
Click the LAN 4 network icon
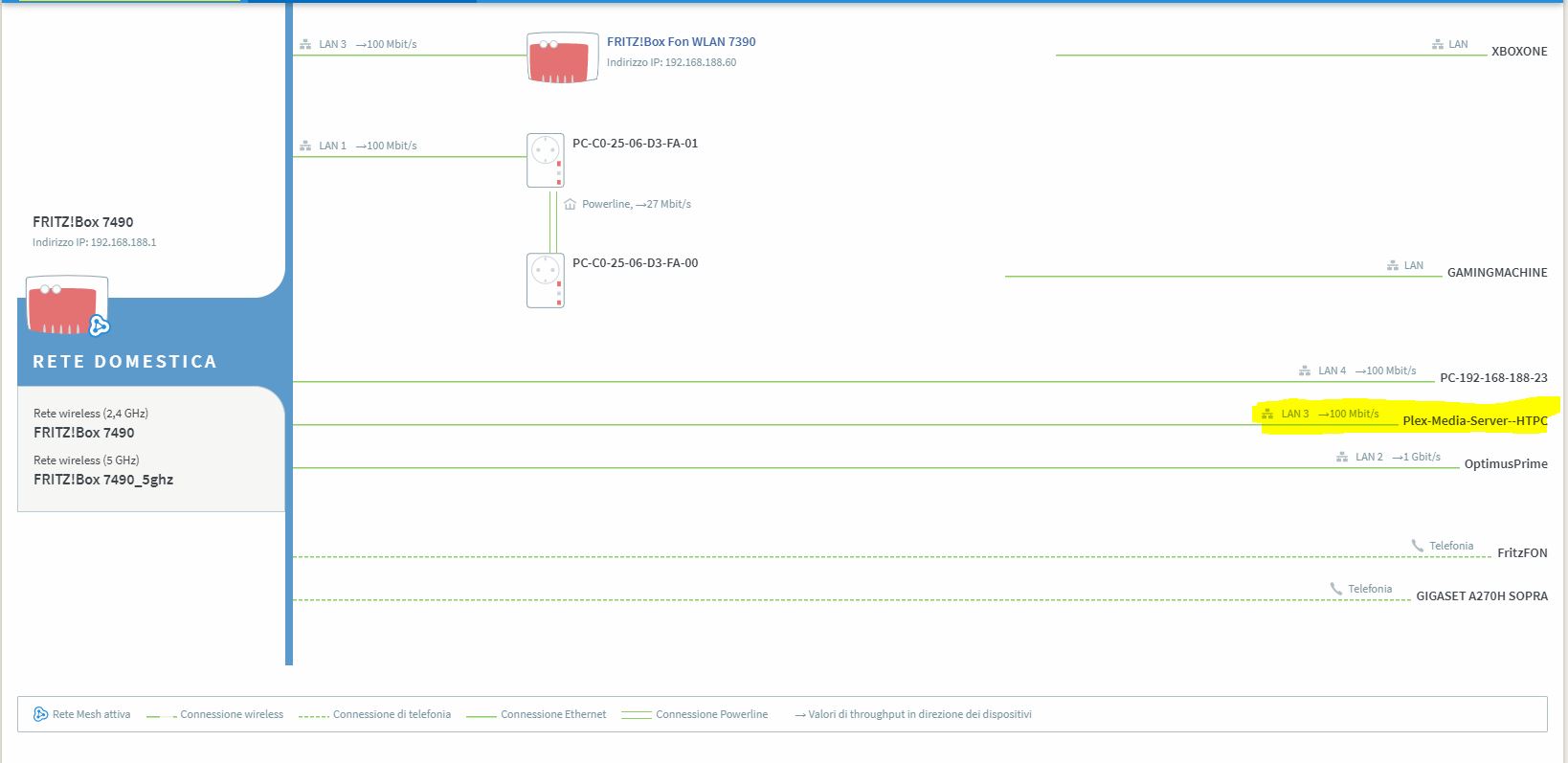pyautogui.click(x=1305, y=370)
